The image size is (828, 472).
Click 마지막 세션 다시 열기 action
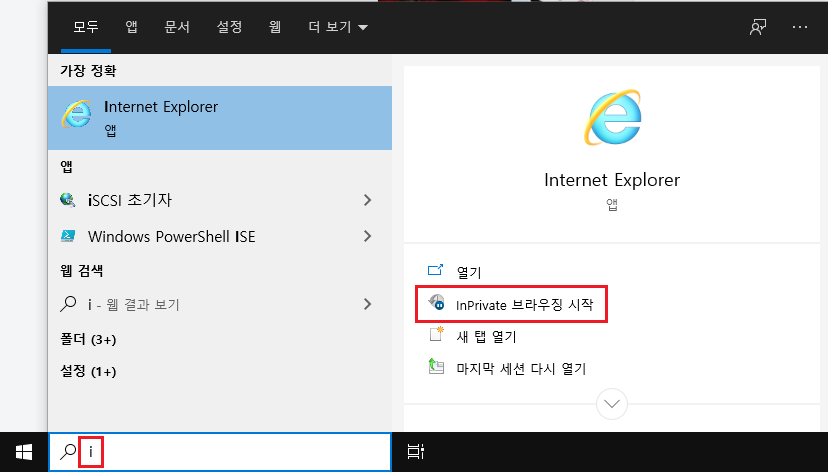point(521,368)
